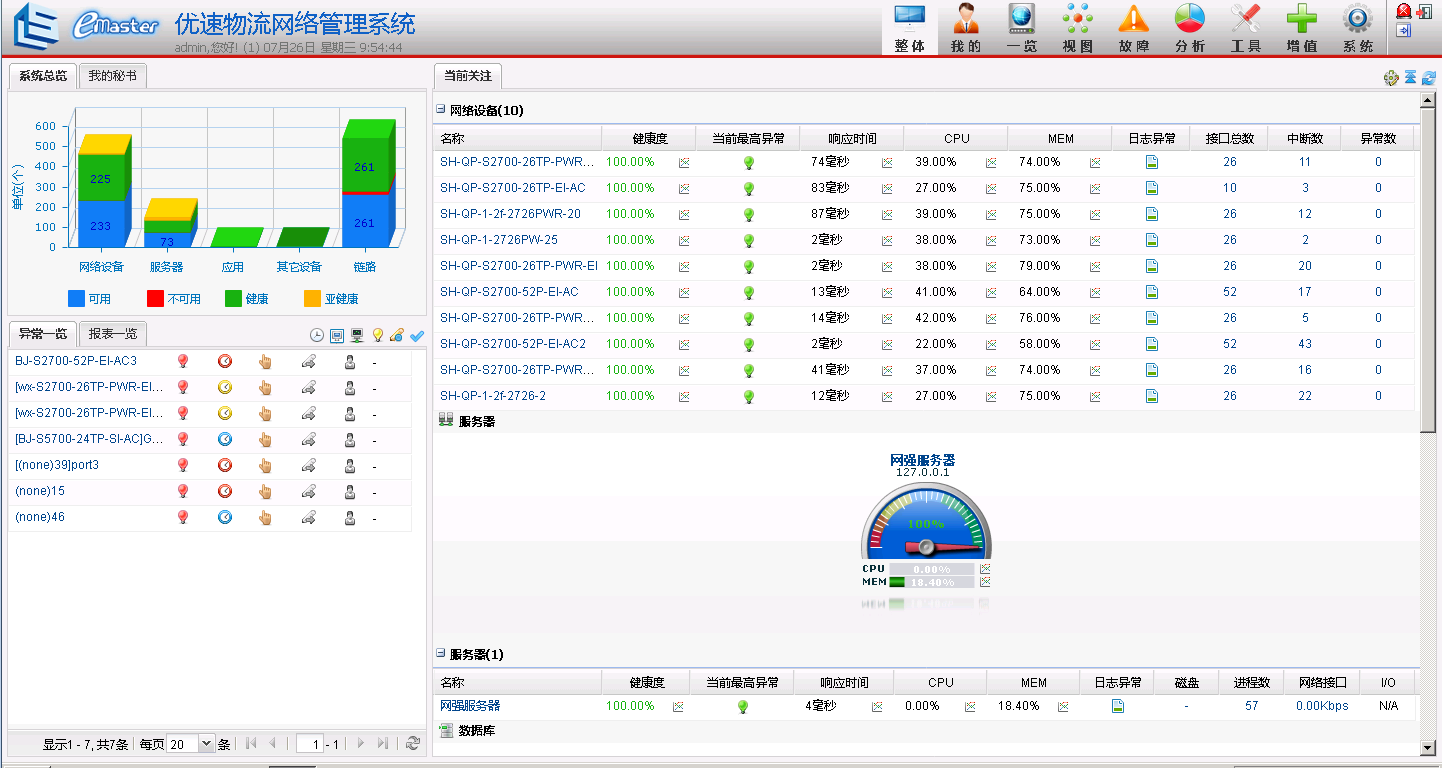This screenshot has height=768, width=1442.
Task: Click the hand icon for [(none)39]port3
Action: (x=266, y=465)
